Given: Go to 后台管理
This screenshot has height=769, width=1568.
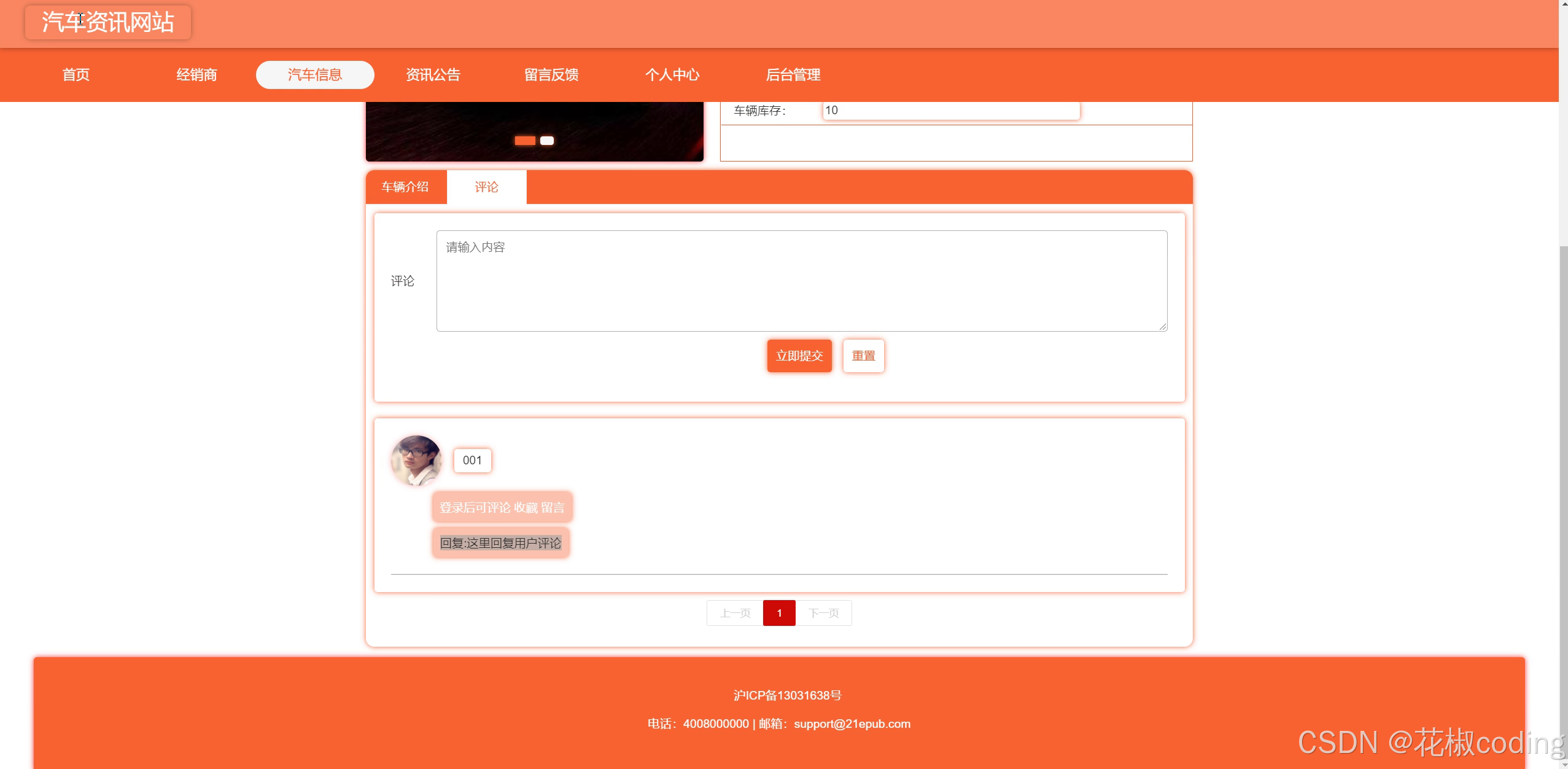Looking at the screenshot, I should (x=793, y=75).
